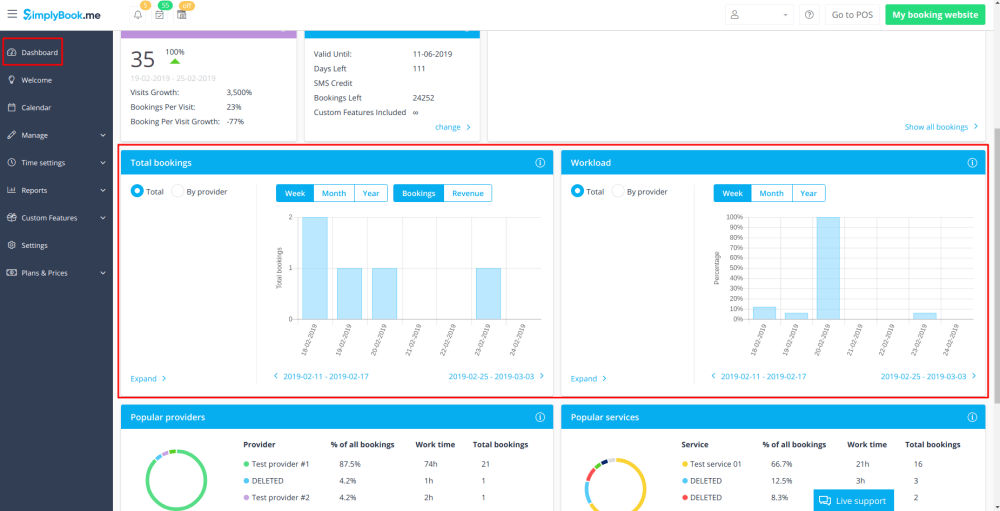Image resolution: width=1000 pixels, height=511 pixels.
Task: Expand the Custom Features menu chevron
Action: point(103,218)
